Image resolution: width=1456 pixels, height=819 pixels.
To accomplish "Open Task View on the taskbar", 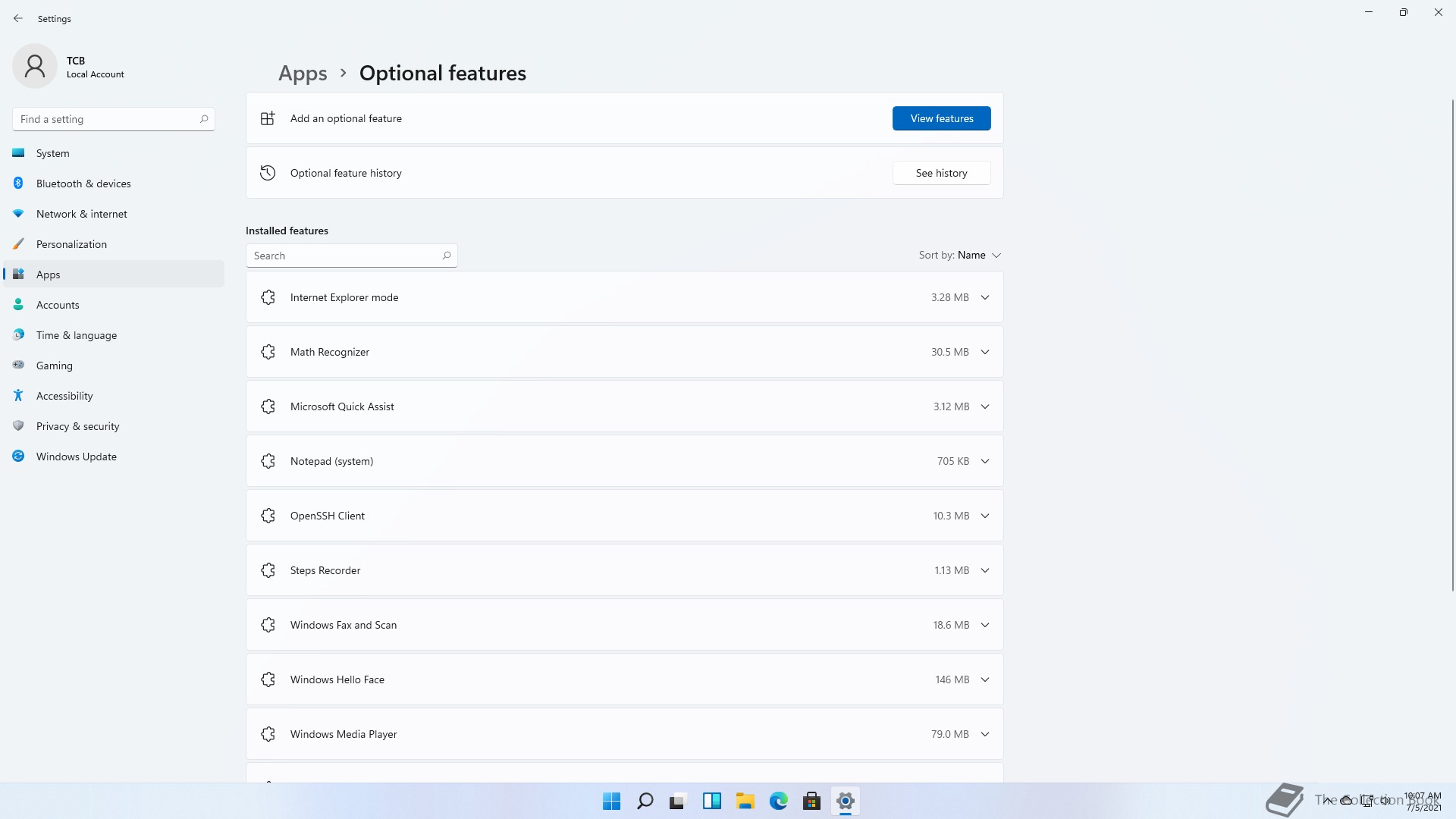I will click(678, 801).
